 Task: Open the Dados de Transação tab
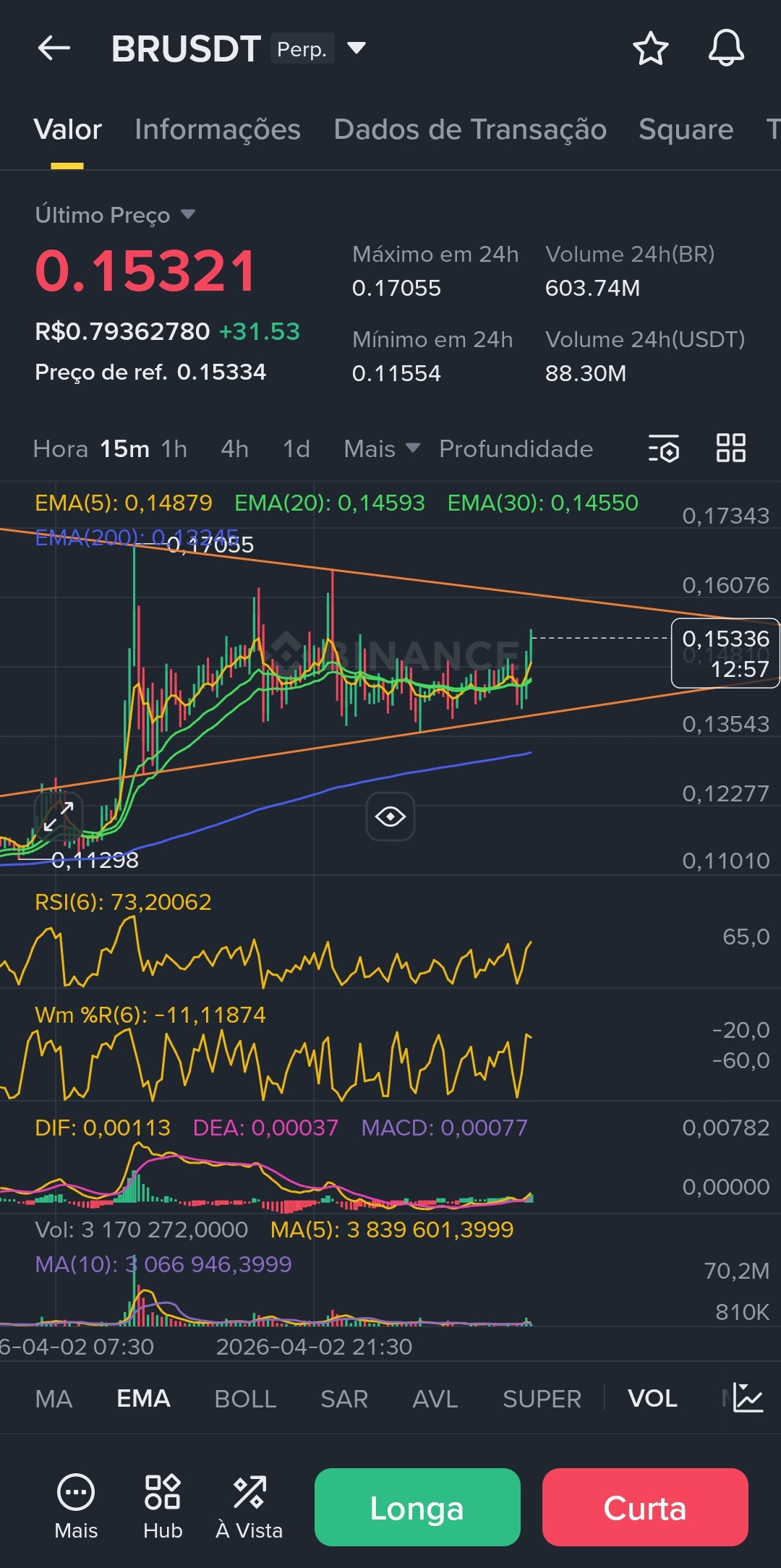470,129
